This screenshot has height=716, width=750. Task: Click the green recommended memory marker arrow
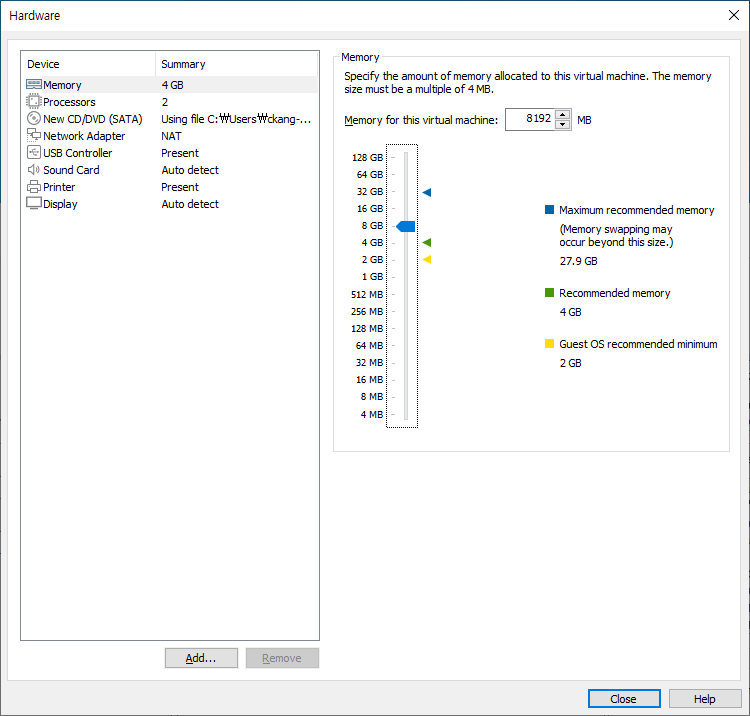pos(427,242)
